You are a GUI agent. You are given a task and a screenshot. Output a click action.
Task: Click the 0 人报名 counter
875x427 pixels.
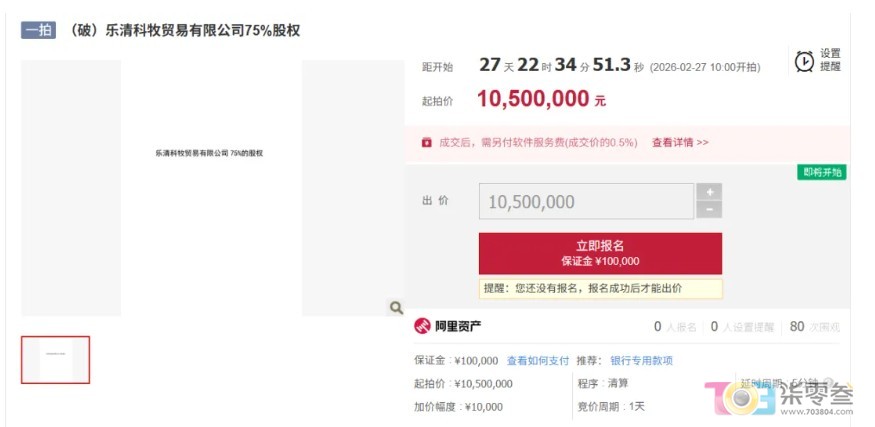(675, 327)
